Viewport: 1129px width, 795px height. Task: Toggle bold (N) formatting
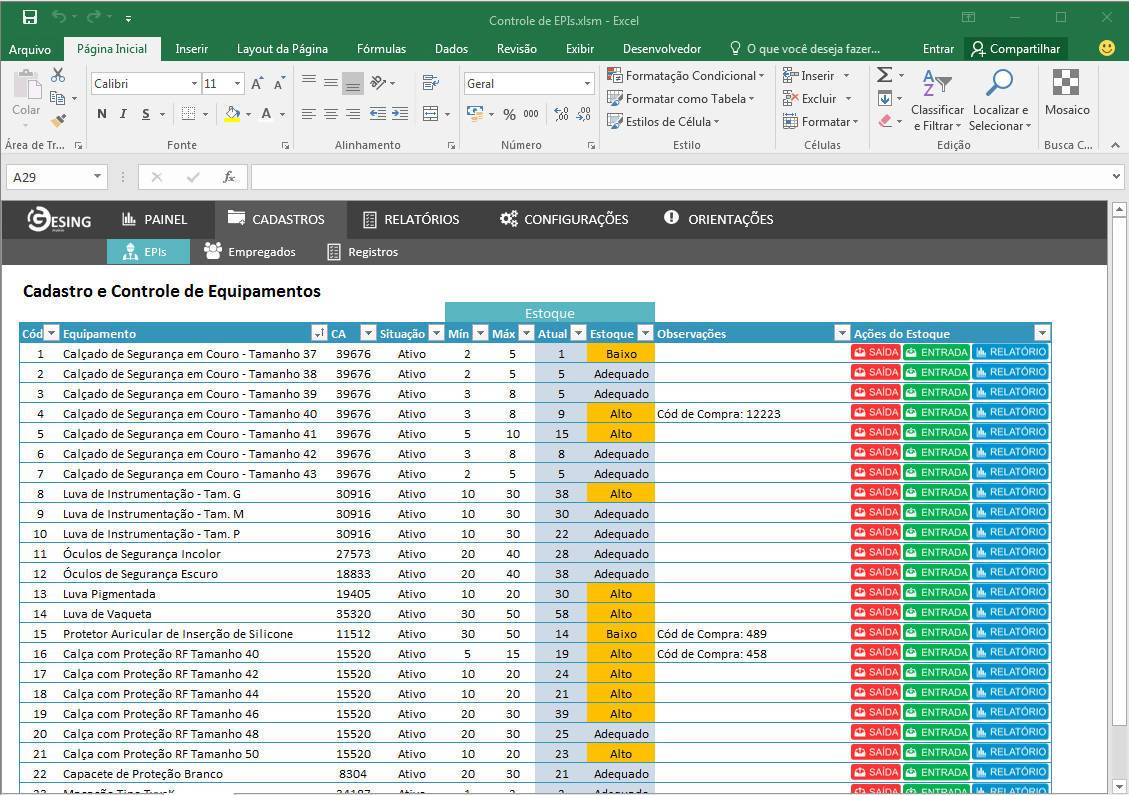tap(101, 114)
